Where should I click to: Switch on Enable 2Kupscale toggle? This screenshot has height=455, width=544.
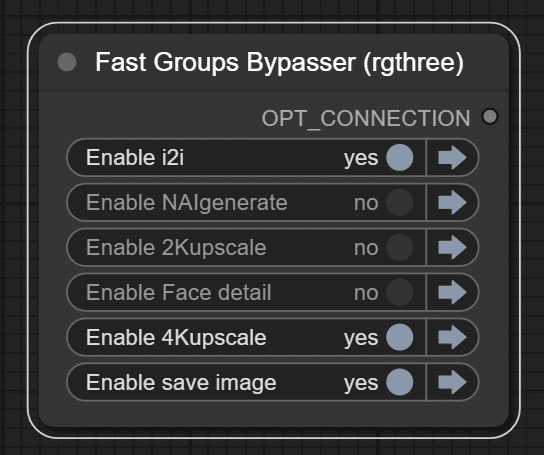click(x=399, y=247)
